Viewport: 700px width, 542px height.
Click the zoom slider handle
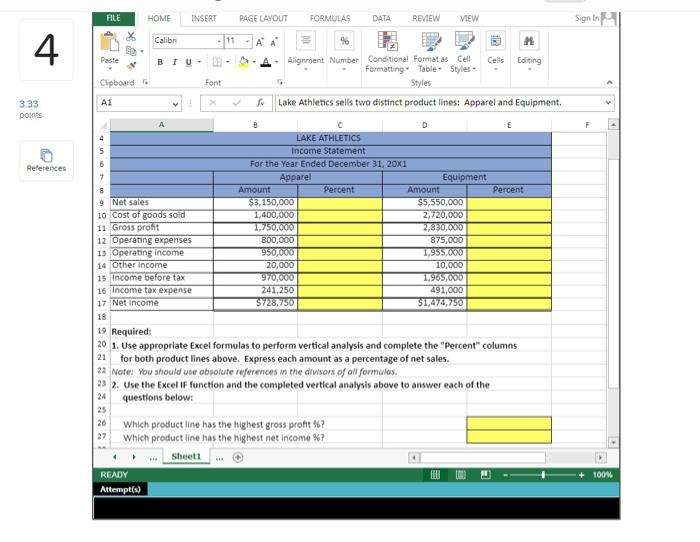[x=543, y=475]
